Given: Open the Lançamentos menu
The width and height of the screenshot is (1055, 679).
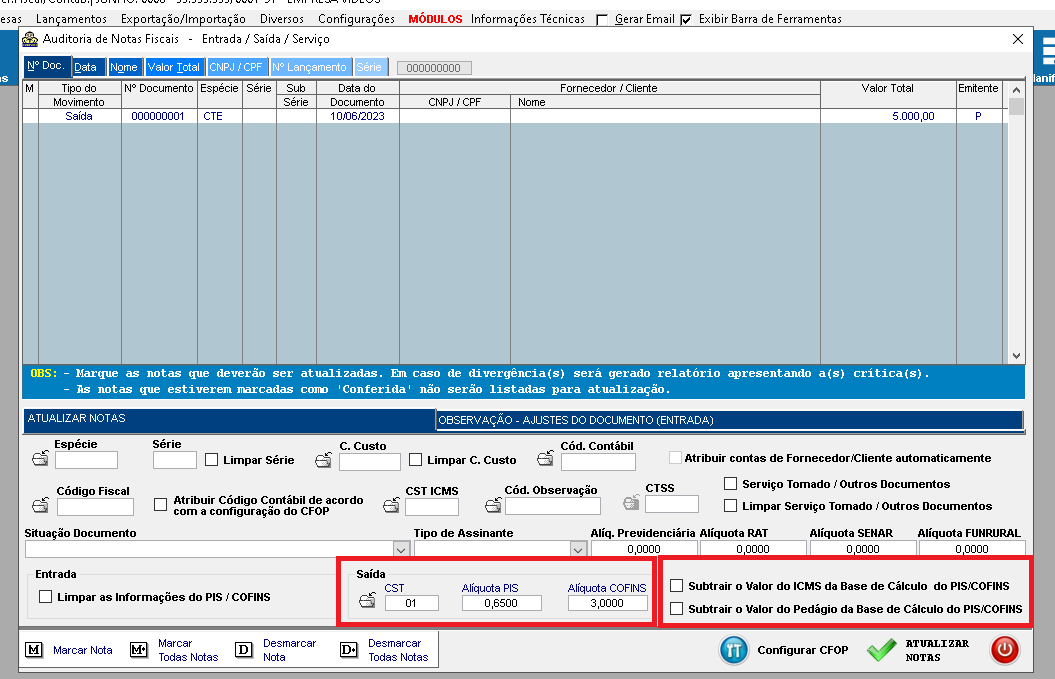Looking at the screenshot, I should coord(71,19).
